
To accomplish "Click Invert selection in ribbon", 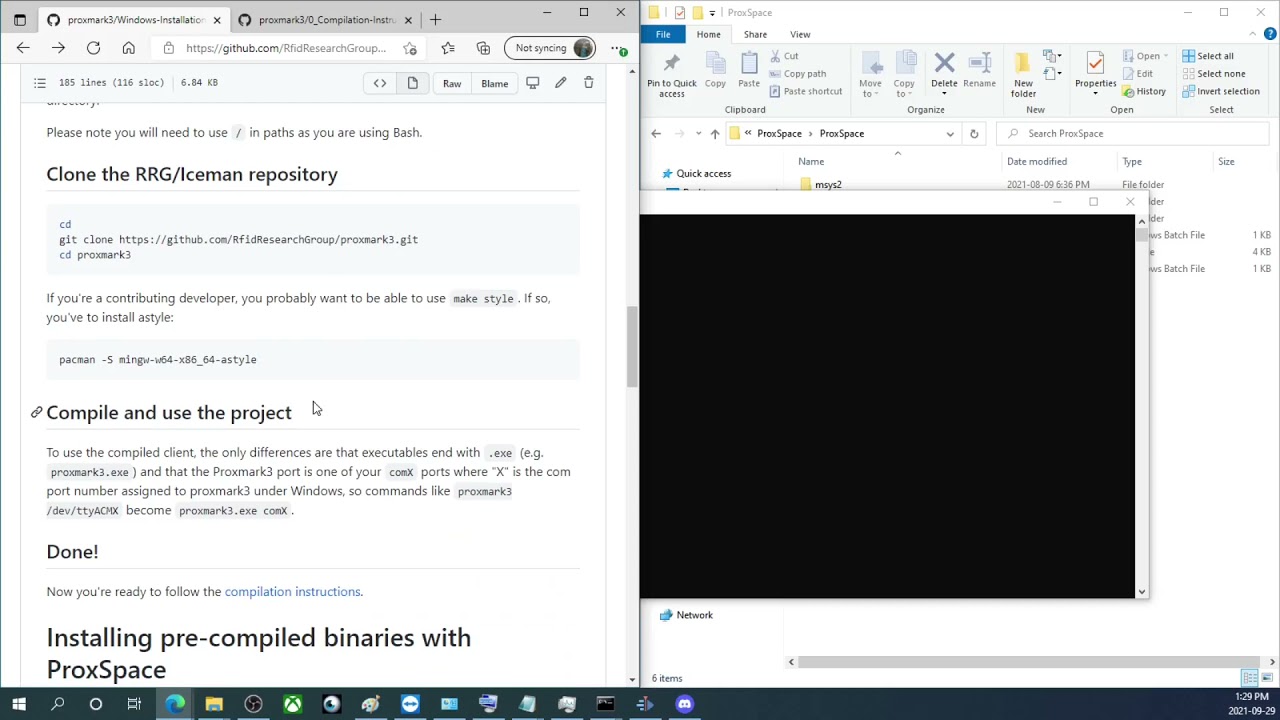I will coord(1220,91).
